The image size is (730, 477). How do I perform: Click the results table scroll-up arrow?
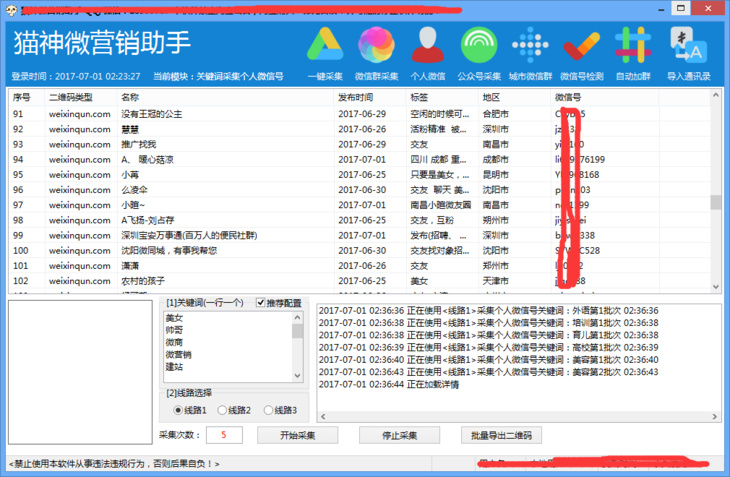coord(716,95)
